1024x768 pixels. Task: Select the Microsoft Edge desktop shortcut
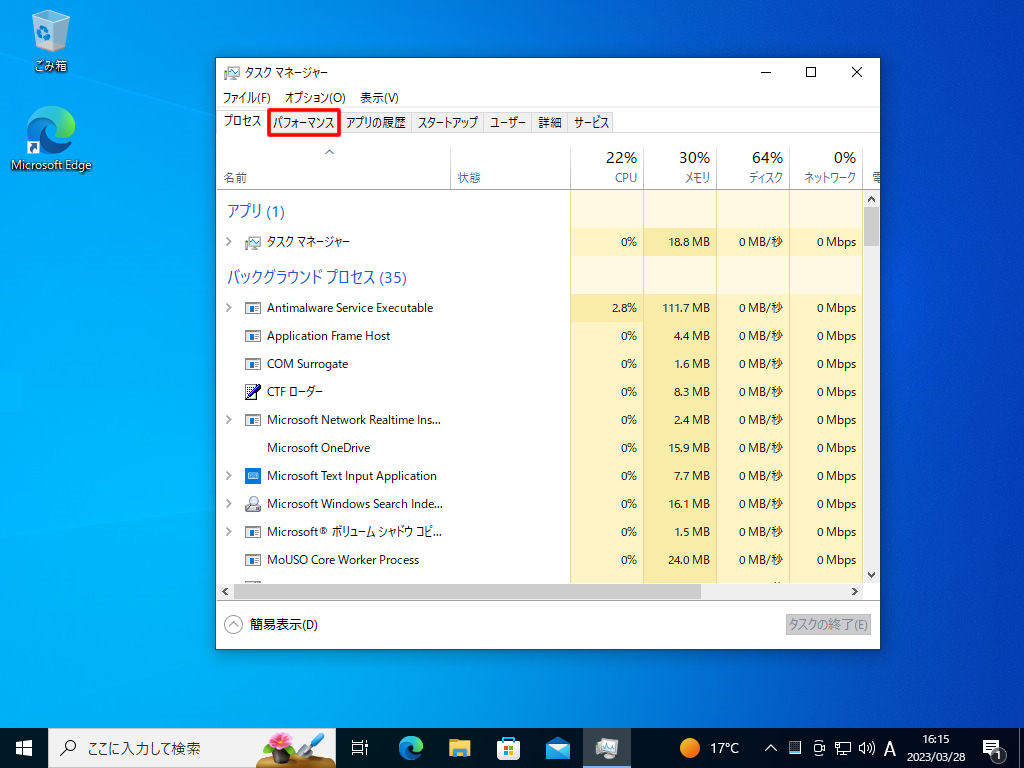point(51,139)
